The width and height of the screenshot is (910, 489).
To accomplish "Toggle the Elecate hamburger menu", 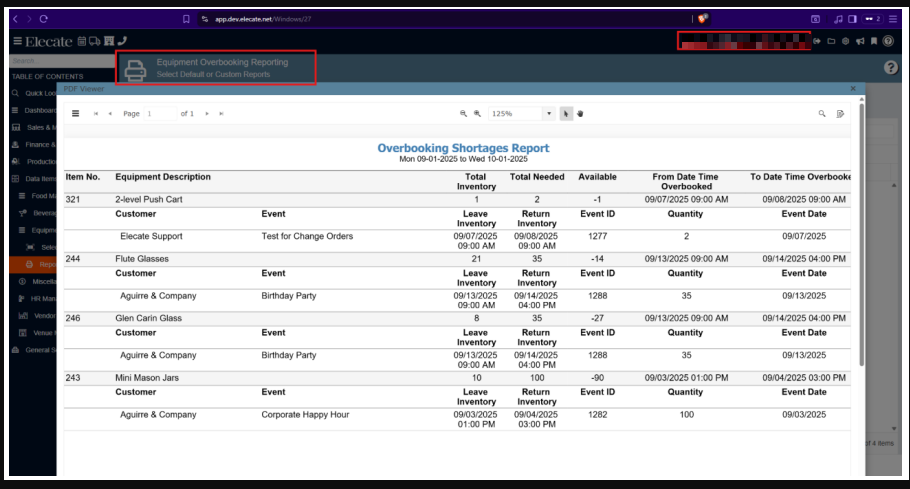I will pos(17,41).
